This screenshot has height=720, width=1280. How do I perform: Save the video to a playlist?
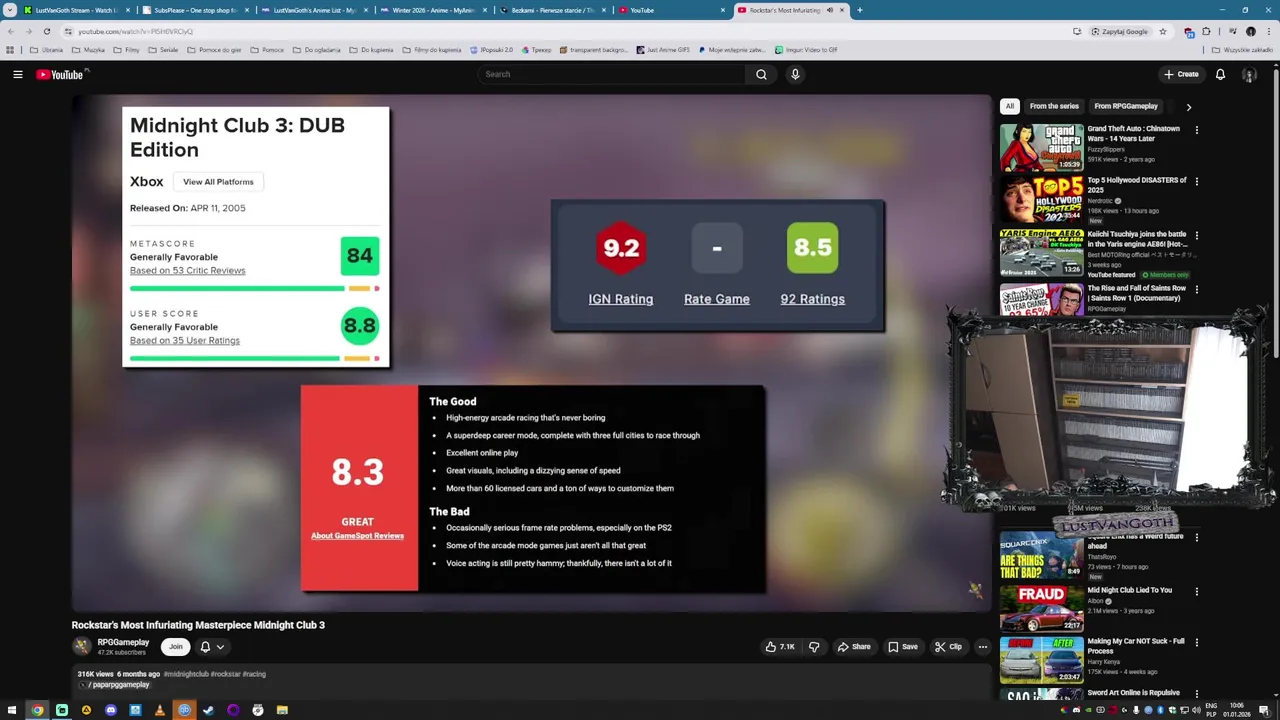click(x=903, y=647)
